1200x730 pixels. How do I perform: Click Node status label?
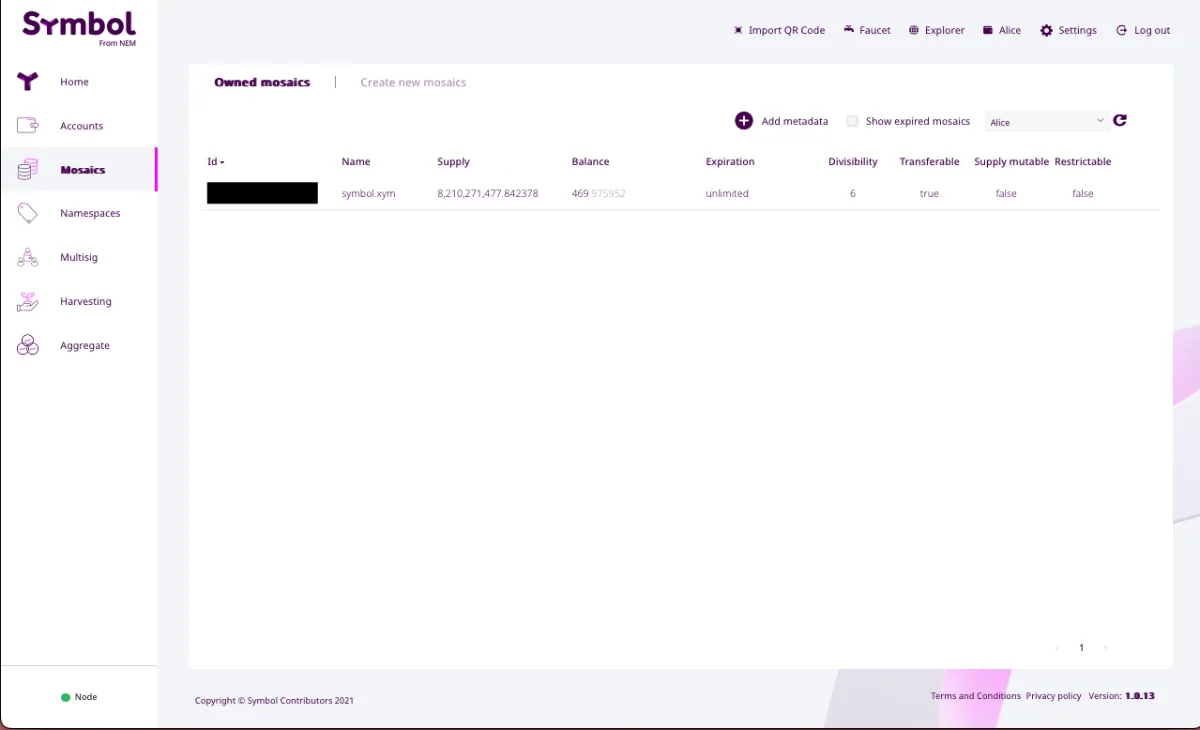pos(86,697)
